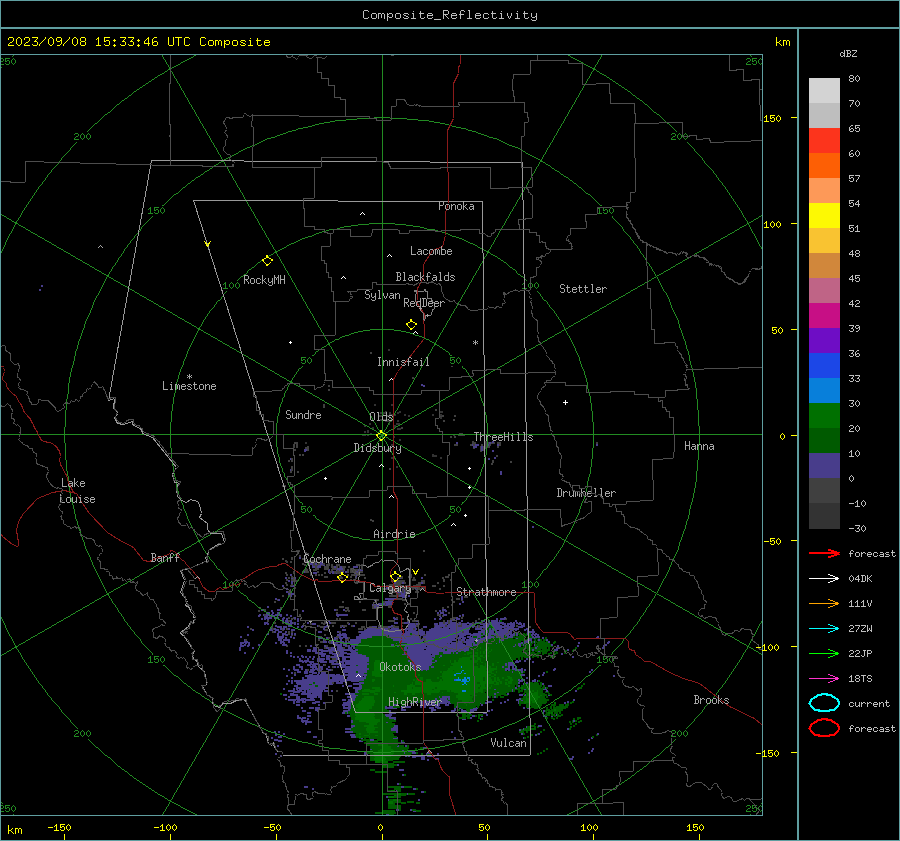The height and width of the screenshot is (841, 900).
Task: Click the yellow diamond marker below Cochrane
Action: click(x=343, y=578)
